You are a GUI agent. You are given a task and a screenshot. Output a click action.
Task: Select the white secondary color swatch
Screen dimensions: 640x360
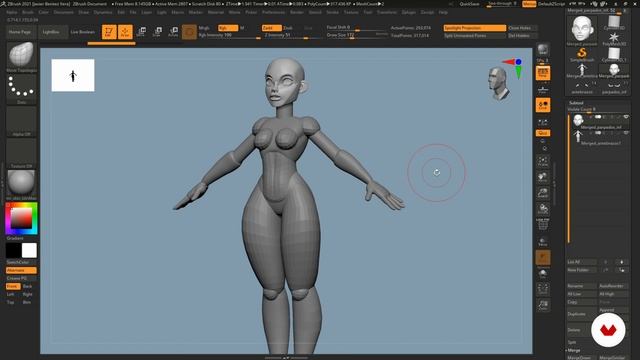click(29, 250)
